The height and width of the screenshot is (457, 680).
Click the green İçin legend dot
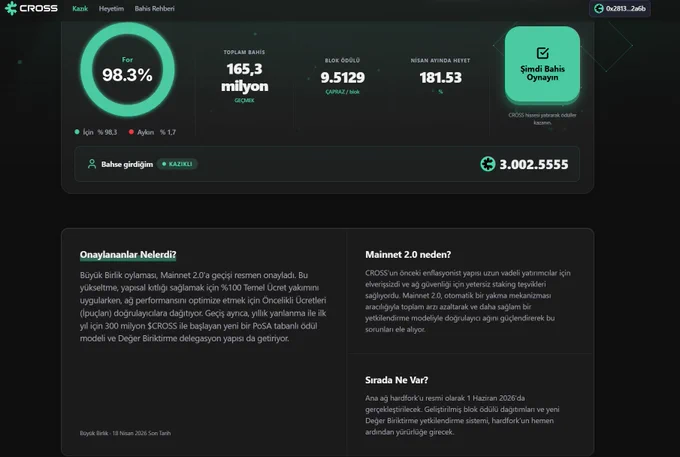(x=77, y=132)
